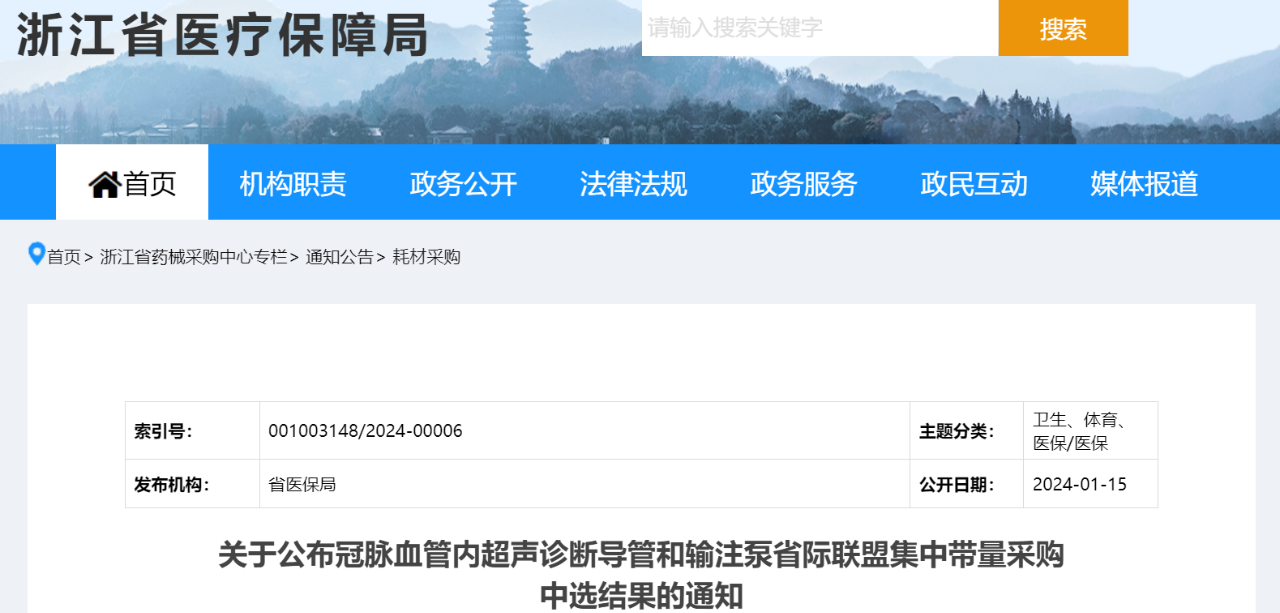Switch to the 政务公开 tab
The height and width of the screenshot is (613, 1280).
463,184
